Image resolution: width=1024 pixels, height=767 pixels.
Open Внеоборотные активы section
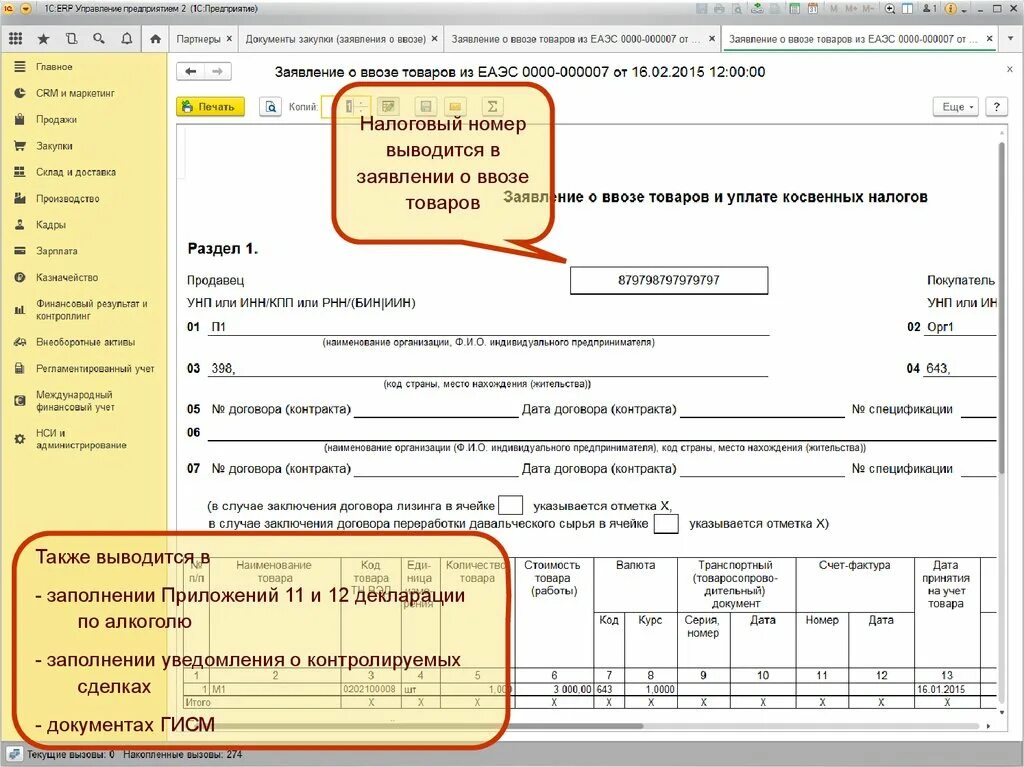[x=85, y=342]
